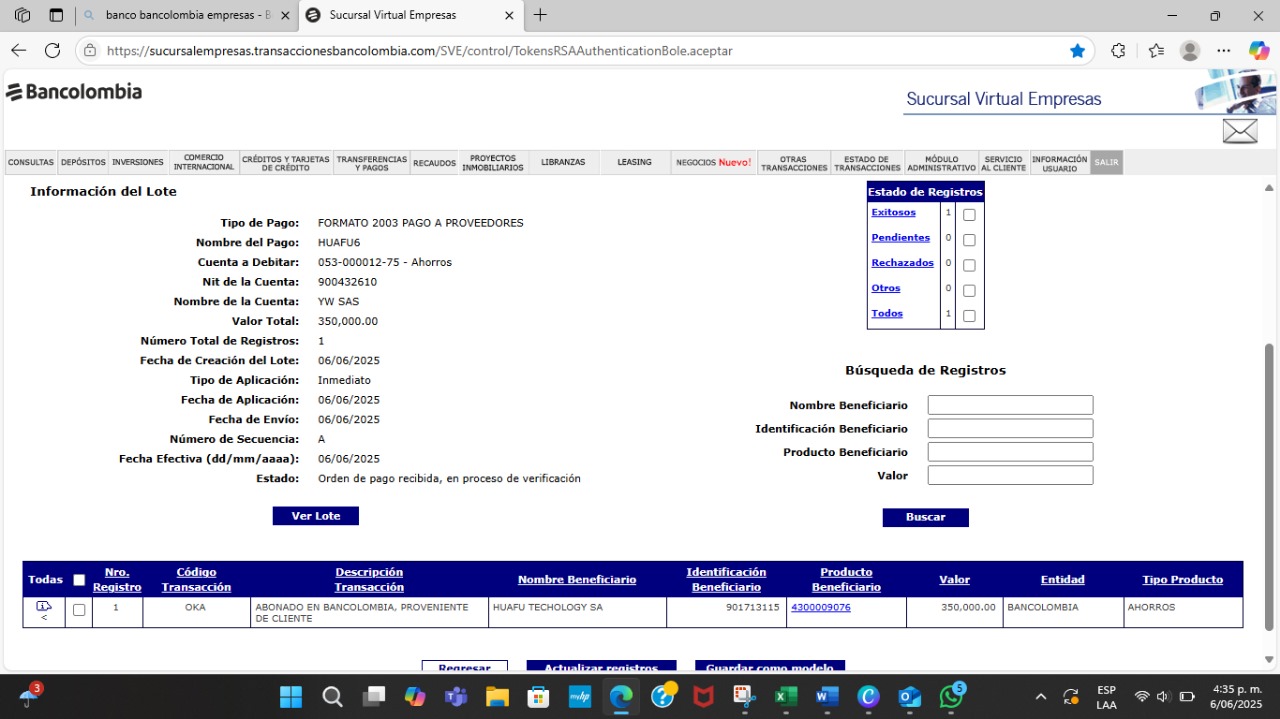
Task: View site information lock icon
Action: click(90, 50)
